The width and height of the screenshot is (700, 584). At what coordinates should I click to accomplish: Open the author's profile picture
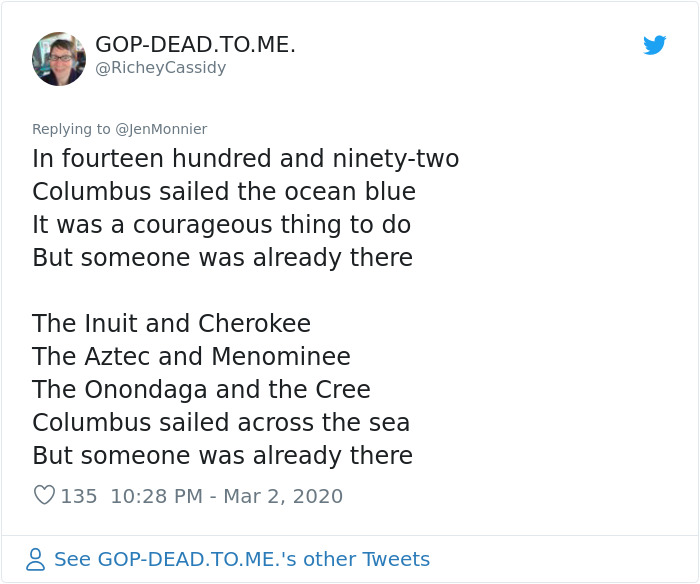click(59, 58)
